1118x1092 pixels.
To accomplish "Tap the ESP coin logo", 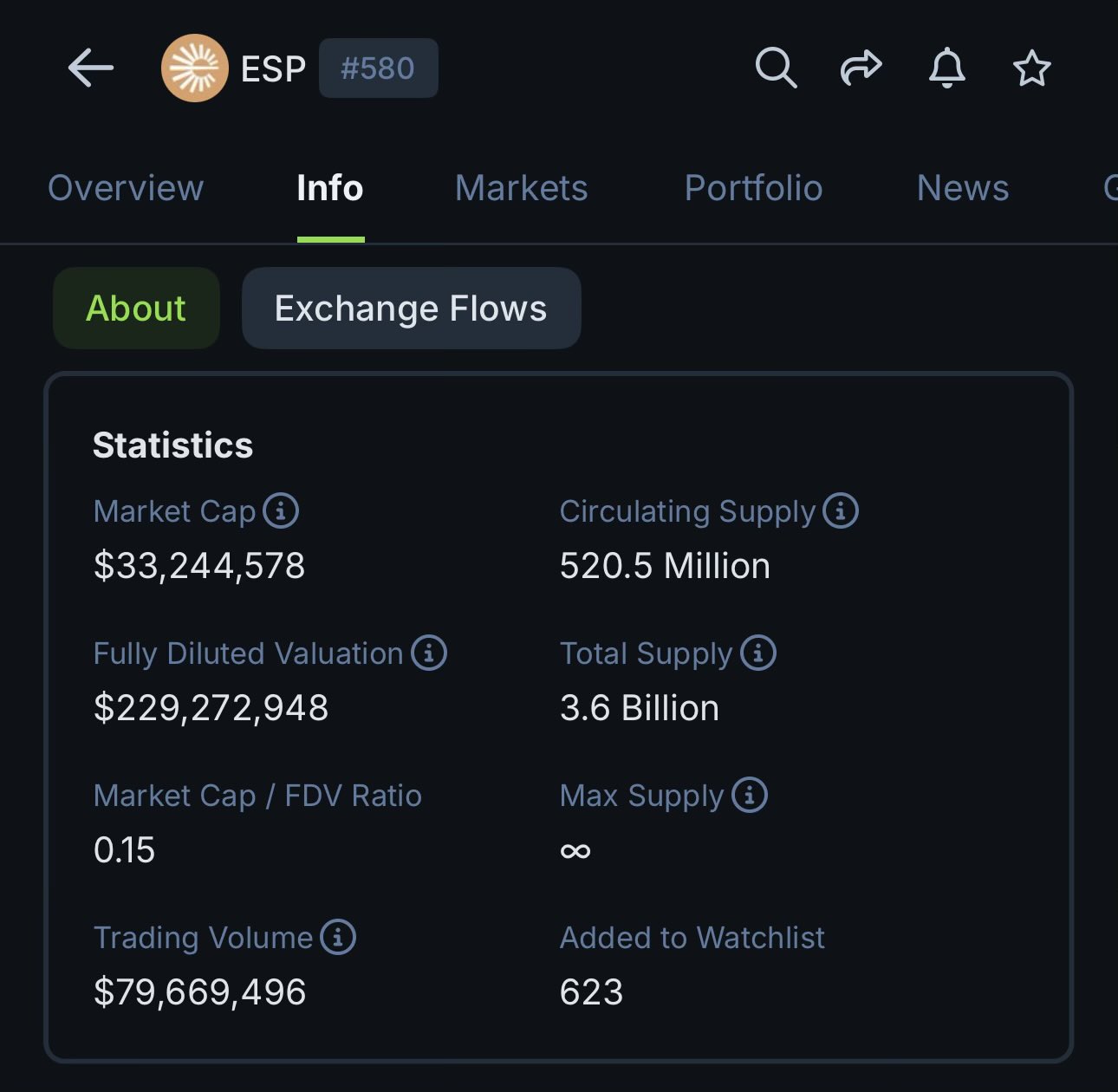I will tap(194, 68).
